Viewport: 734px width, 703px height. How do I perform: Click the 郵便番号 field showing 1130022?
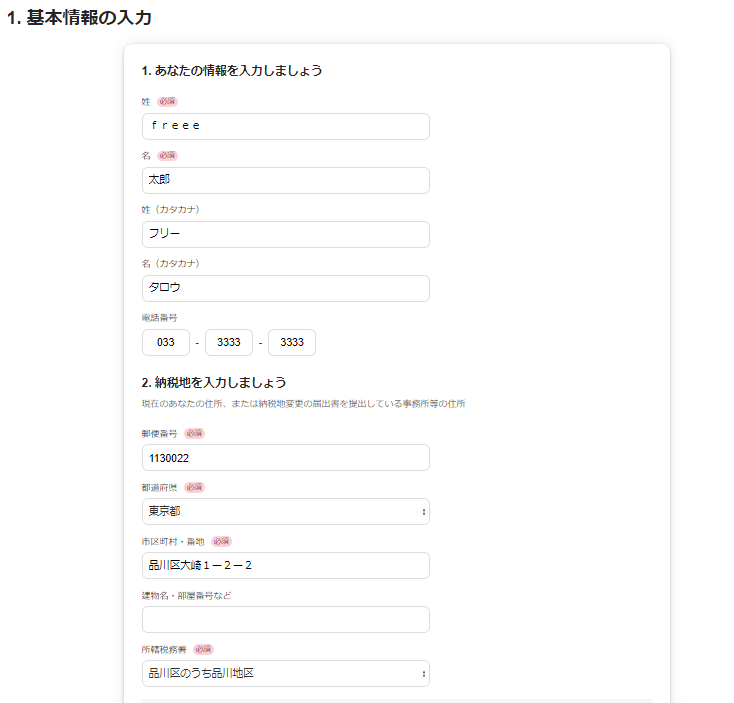tap(286, 458)
